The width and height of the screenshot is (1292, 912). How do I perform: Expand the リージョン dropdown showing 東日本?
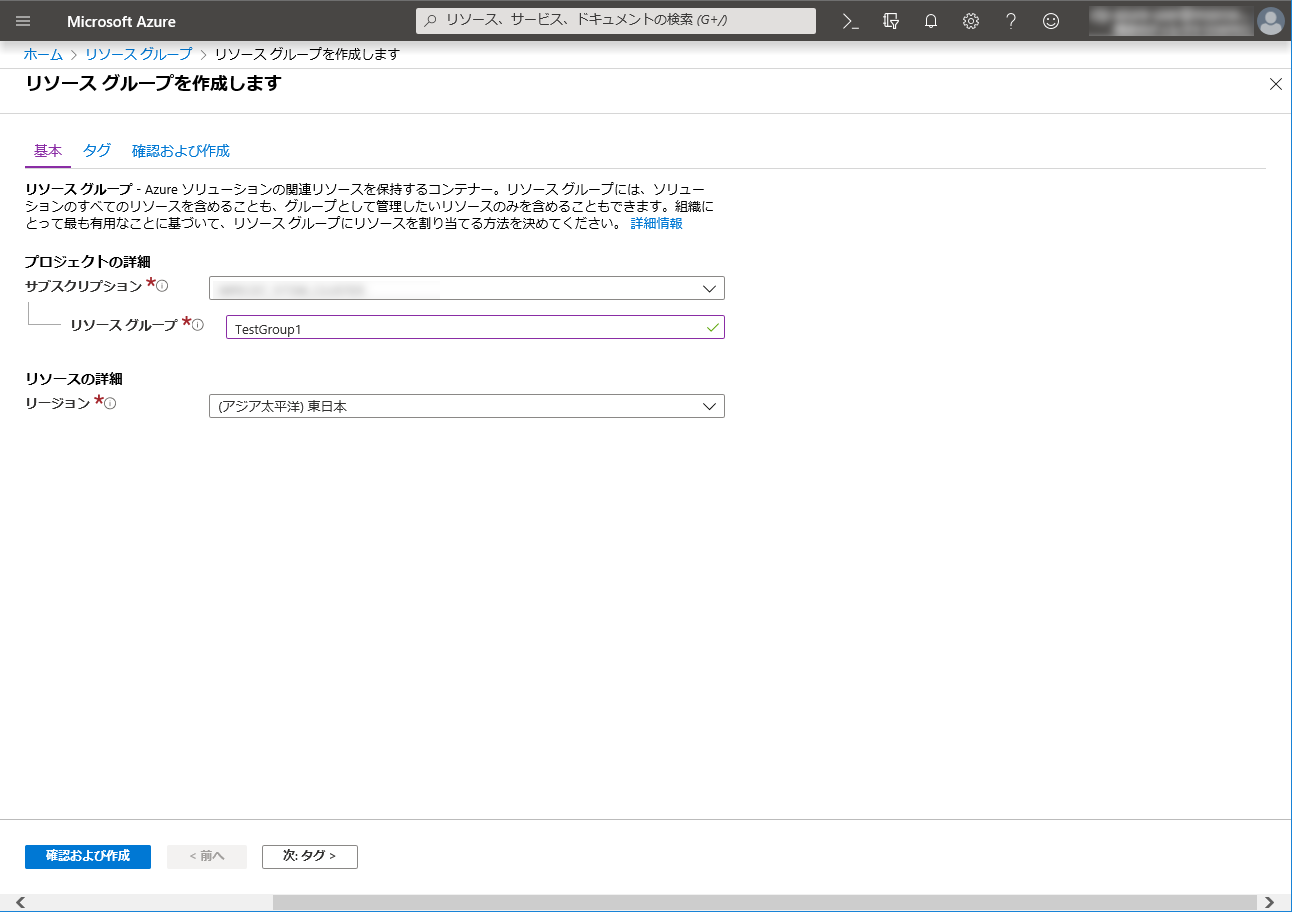(x=466, y=406)
